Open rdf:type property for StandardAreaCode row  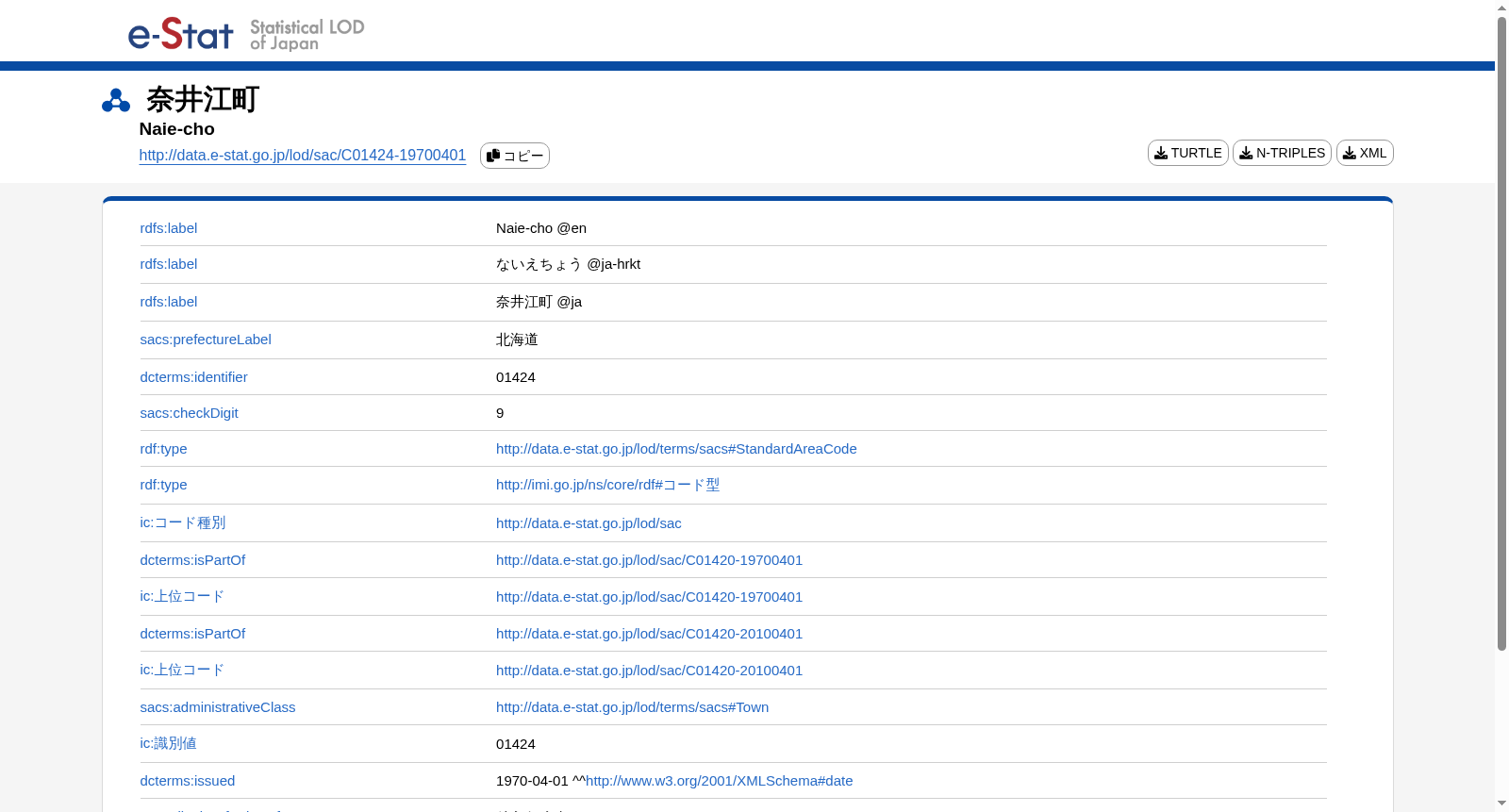tap(164, 449)
